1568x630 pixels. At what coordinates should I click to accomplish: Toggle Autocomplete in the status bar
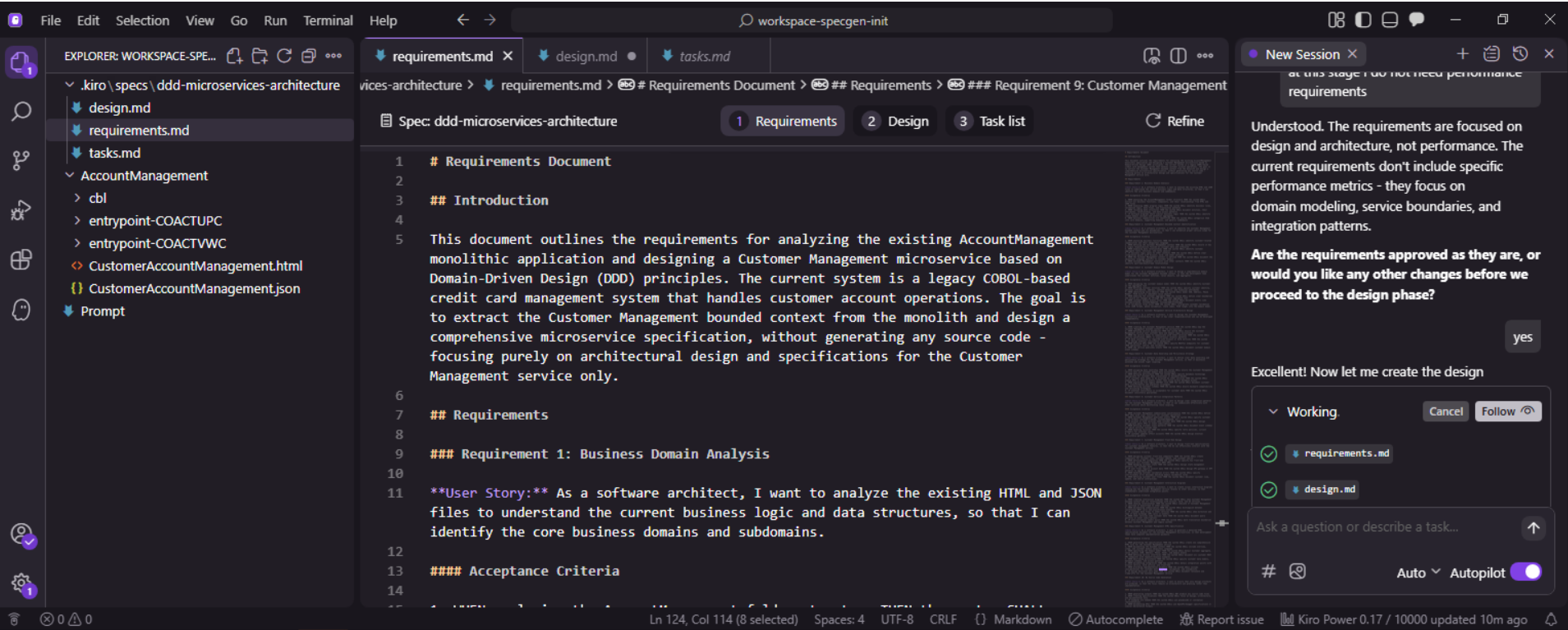[1115, 619]
